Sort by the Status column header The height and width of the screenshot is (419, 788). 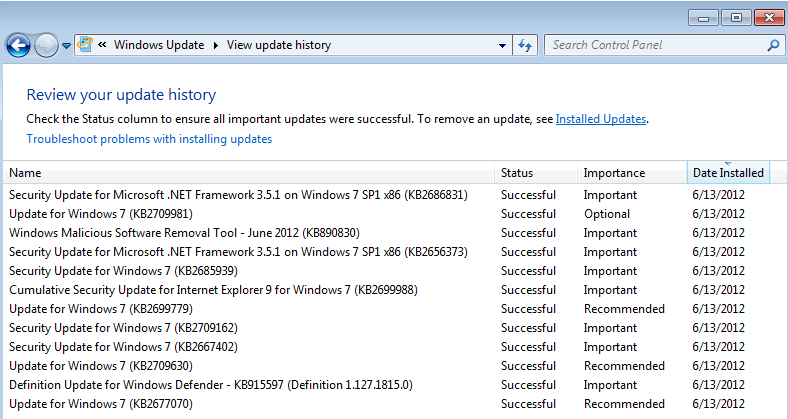pos(518,173)
